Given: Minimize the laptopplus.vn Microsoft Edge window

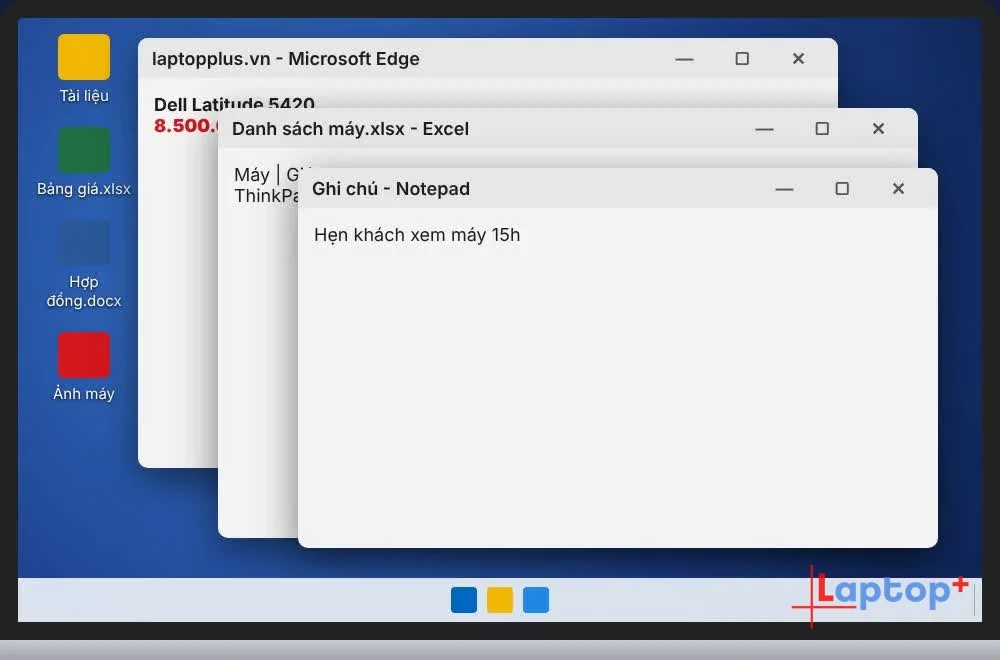Looking at the screenshot, I should point(684,59).
